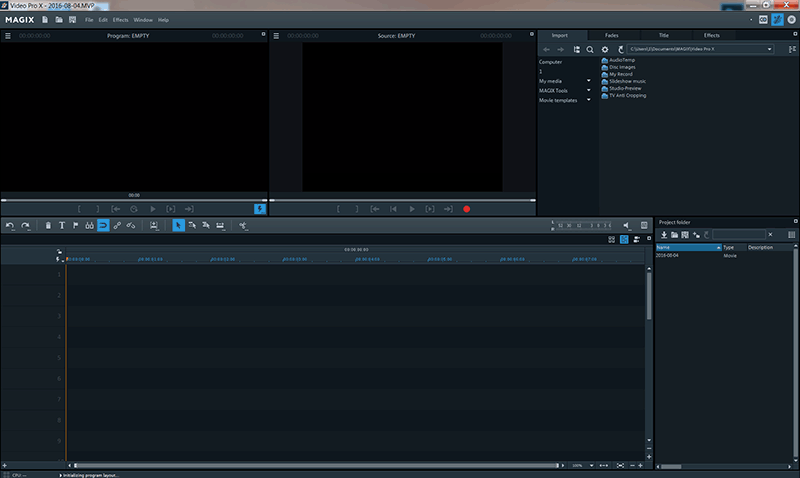Screen dimensions: 800x478
Task: Click the stretch/trim mode icon in toolbar
Action: 220,225
